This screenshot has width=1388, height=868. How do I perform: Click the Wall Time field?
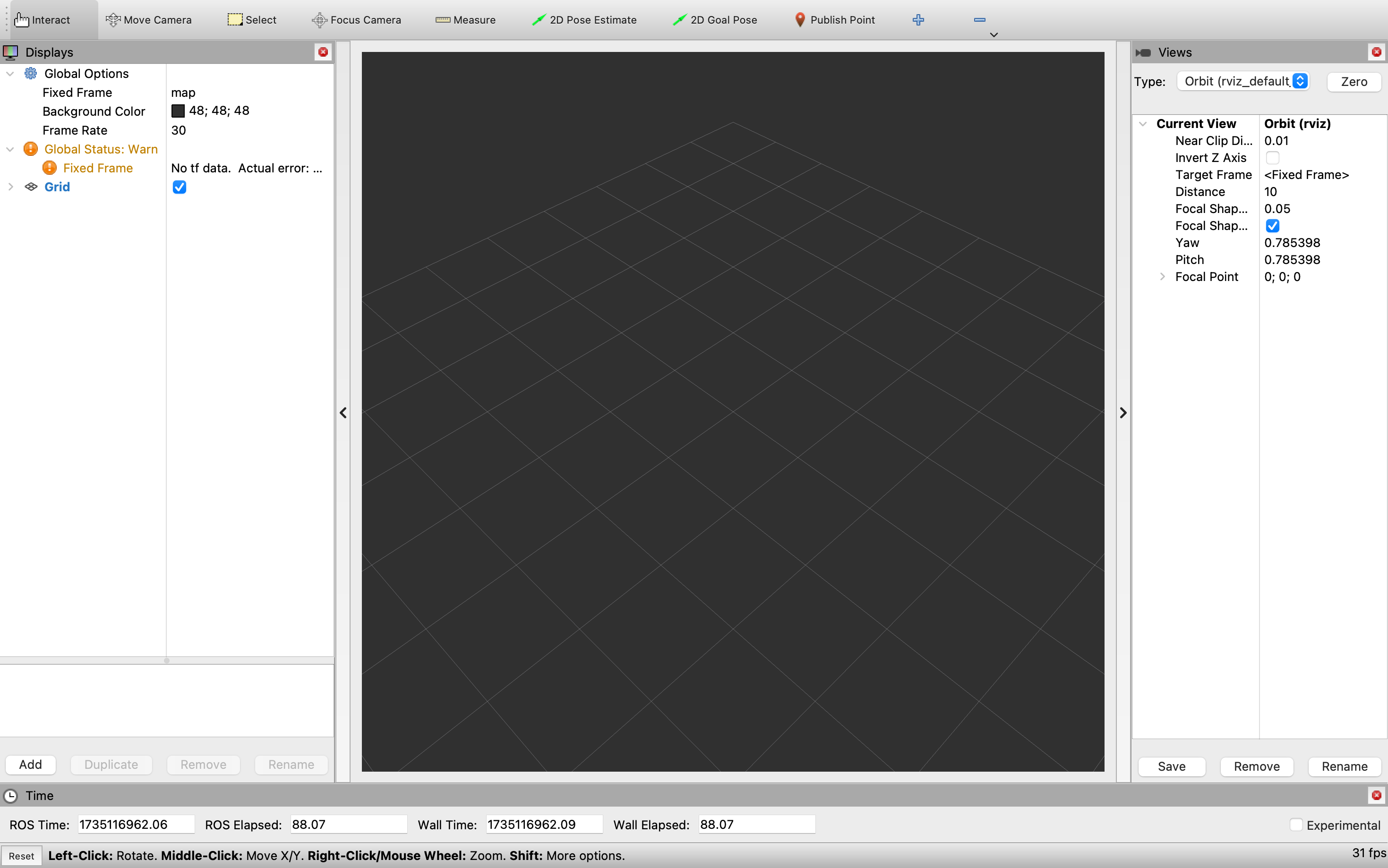544,825
